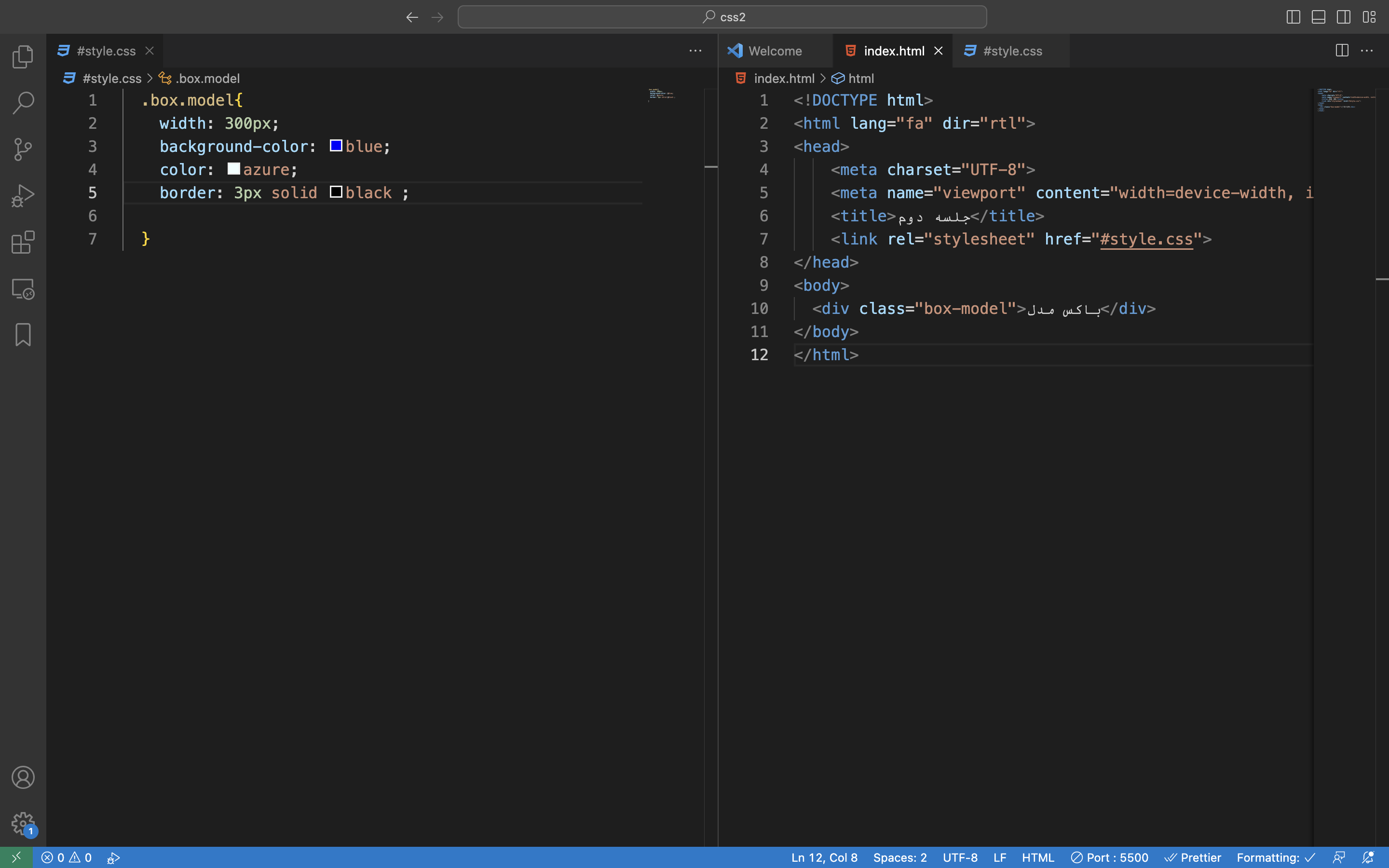
Task: Click line number 10 in HTML editor
Action: point(759,308)
